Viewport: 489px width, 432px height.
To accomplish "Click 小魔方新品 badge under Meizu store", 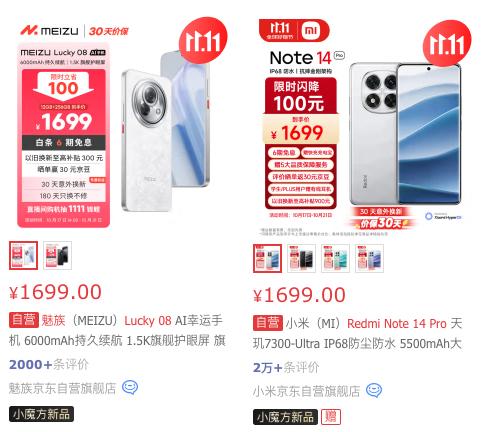I will point(41,414).
